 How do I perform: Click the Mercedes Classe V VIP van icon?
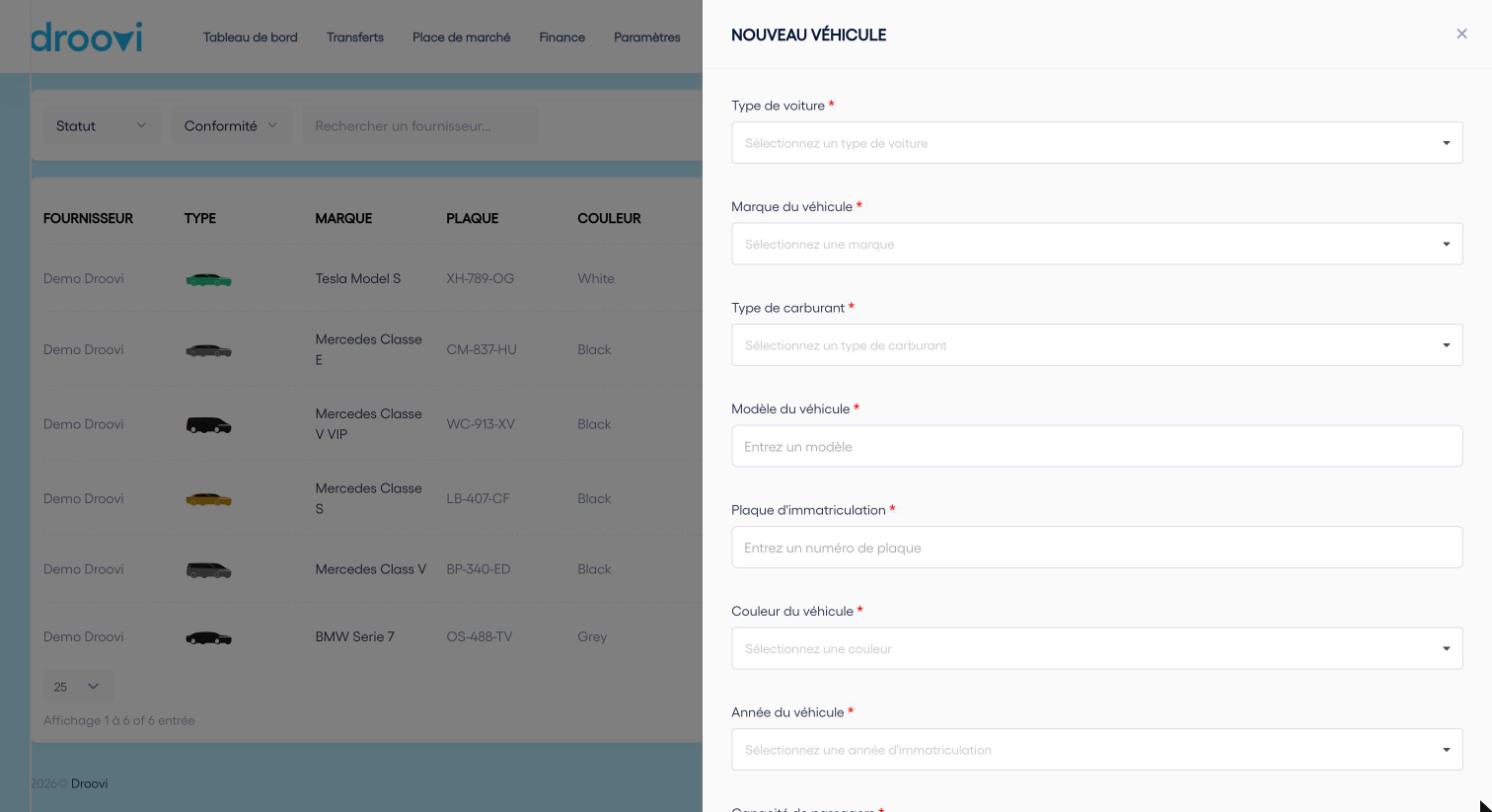point(209,425)
